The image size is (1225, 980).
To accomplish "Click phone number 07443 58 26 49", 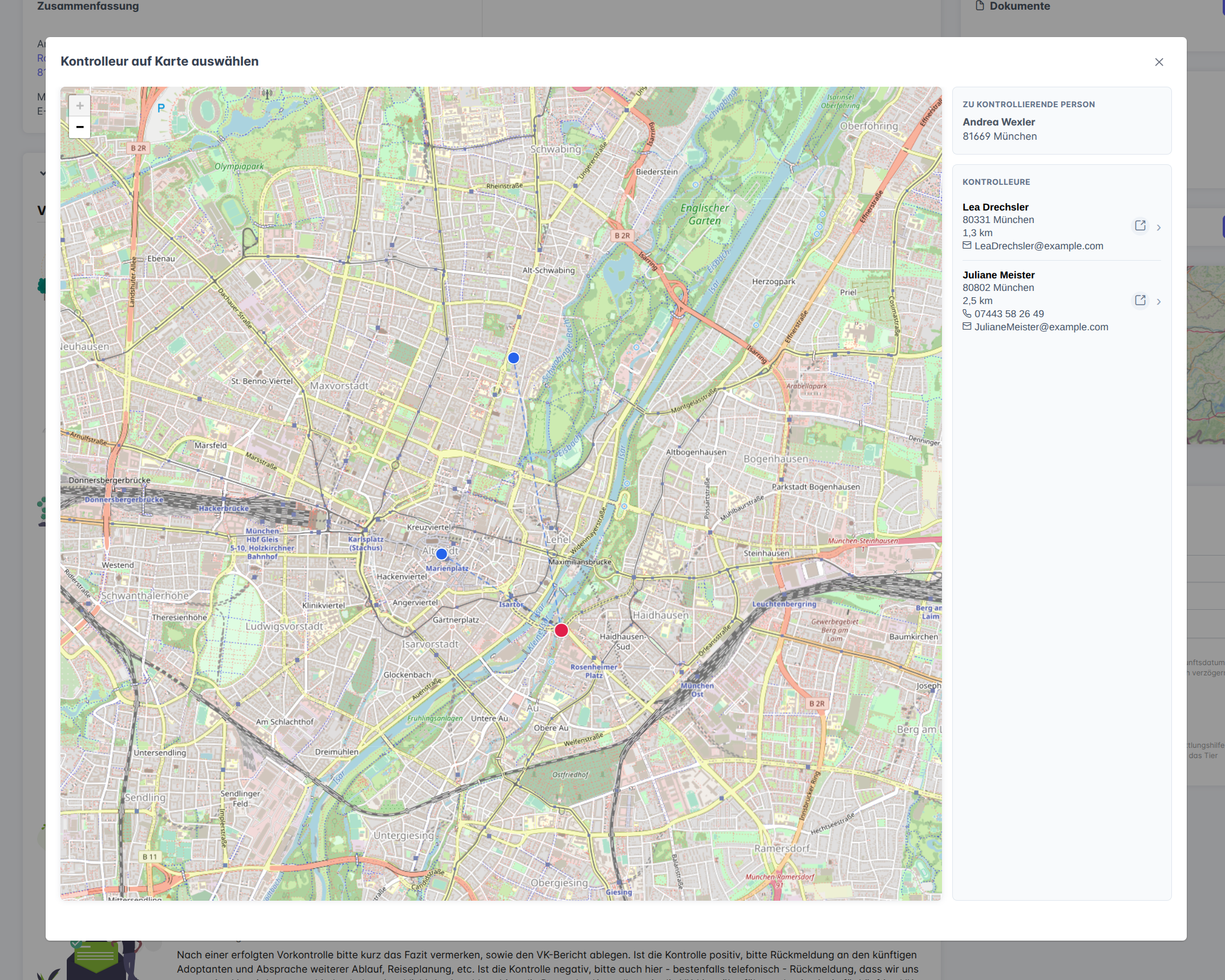I will coord(1009,314).
